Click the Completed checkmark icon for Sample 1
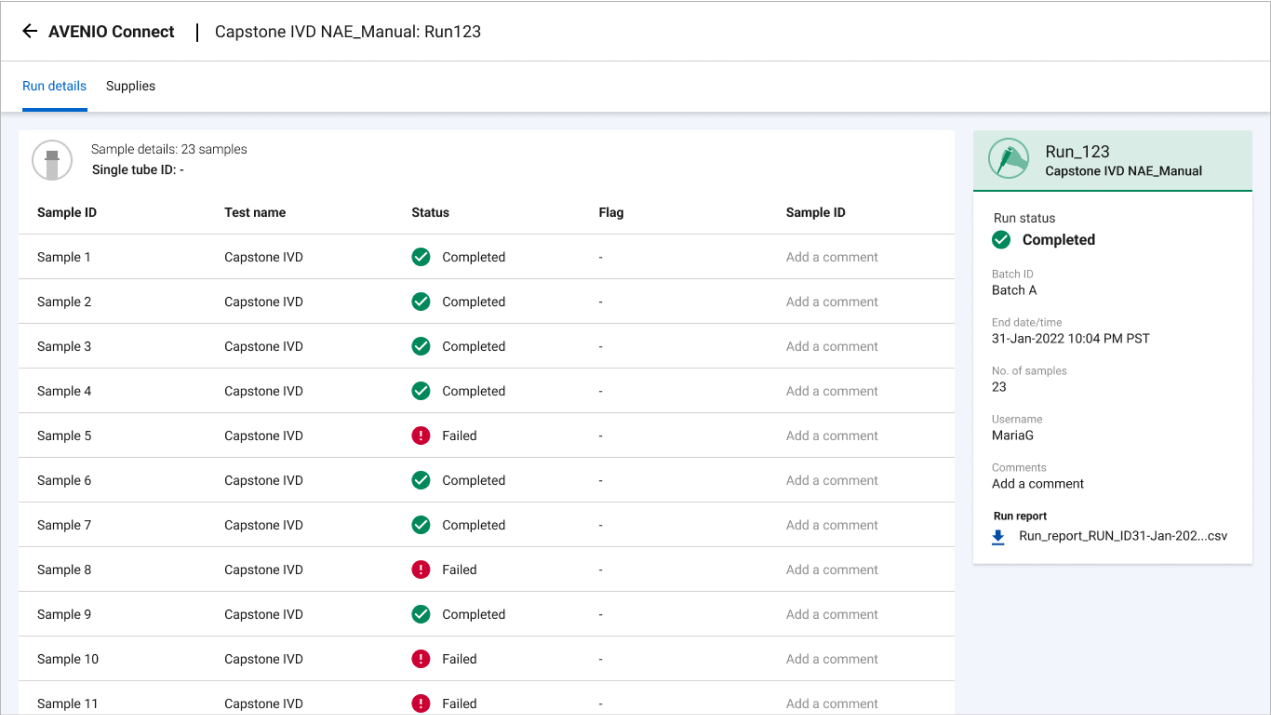This screenshot has height=715, width=1271. (421, 257)
